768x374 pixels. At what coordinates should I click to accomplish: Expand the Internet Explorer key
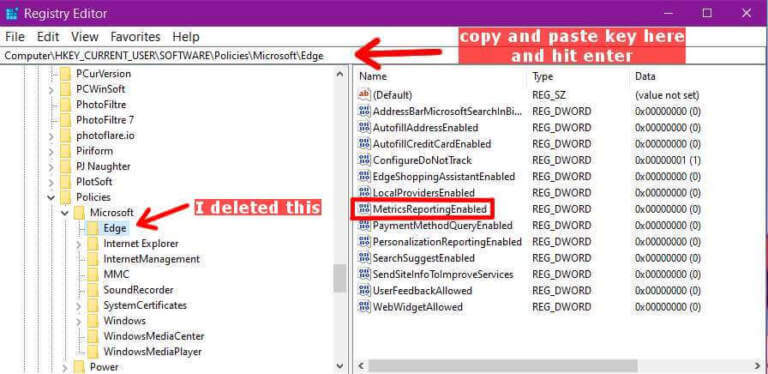point(78,244)
